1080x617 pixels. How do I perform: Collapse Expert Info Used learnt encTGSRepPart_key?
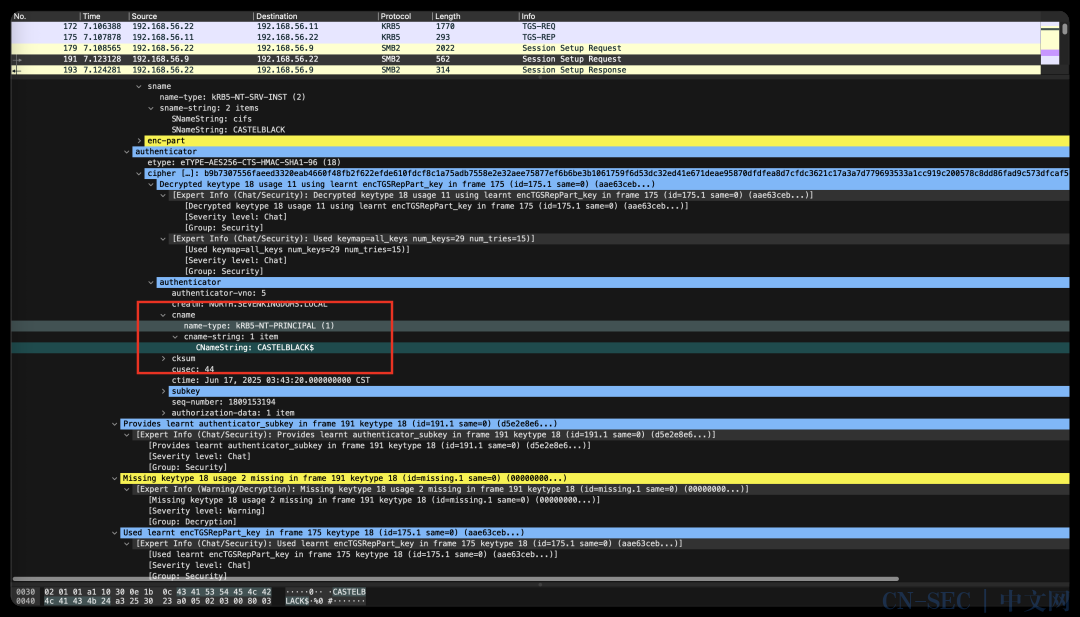pyautogui.click(x=127, y=543)
